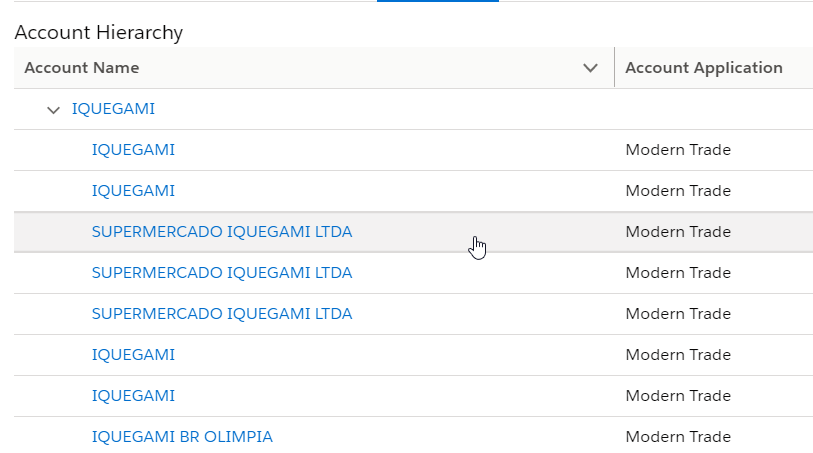Open the highlighted SUPERMERCADO IQUEGAMI LTDA link
The width and height of the screenshot is (813, 453).
pos(221,232)
